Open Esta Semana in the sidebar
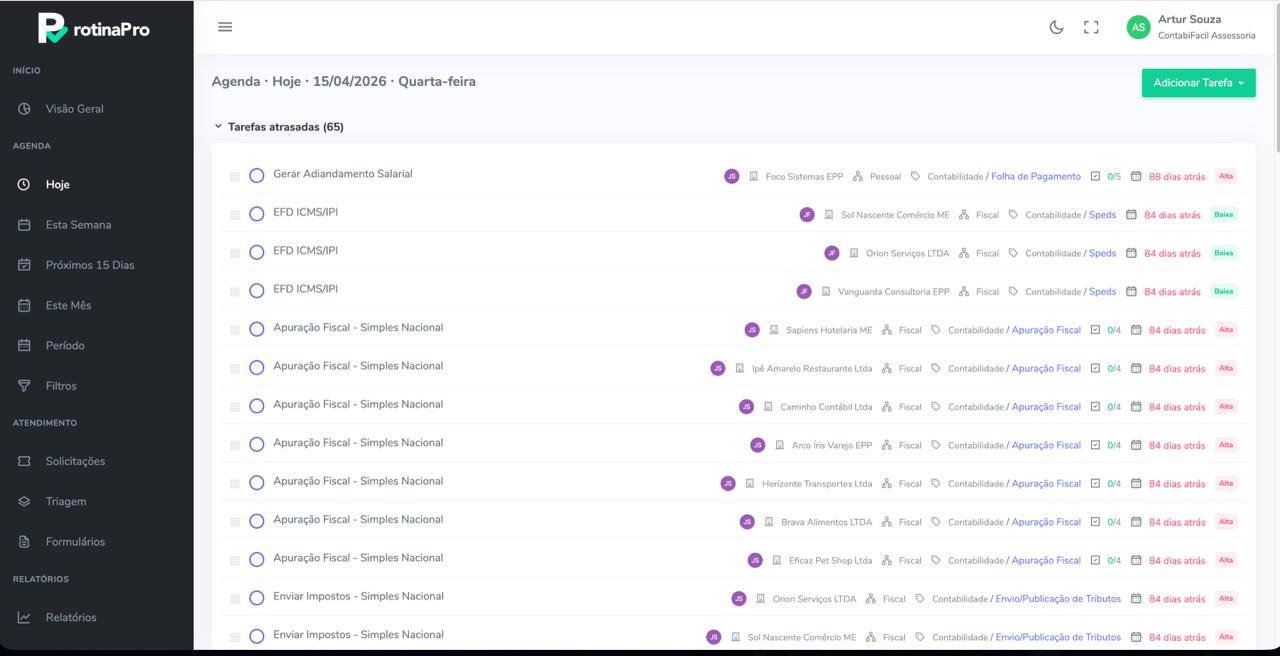 tap(78, 225)
